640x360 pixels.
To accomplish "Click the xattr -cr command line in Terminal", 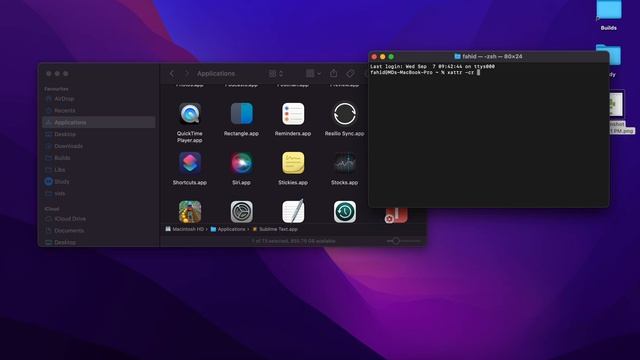I will [425, 73].
